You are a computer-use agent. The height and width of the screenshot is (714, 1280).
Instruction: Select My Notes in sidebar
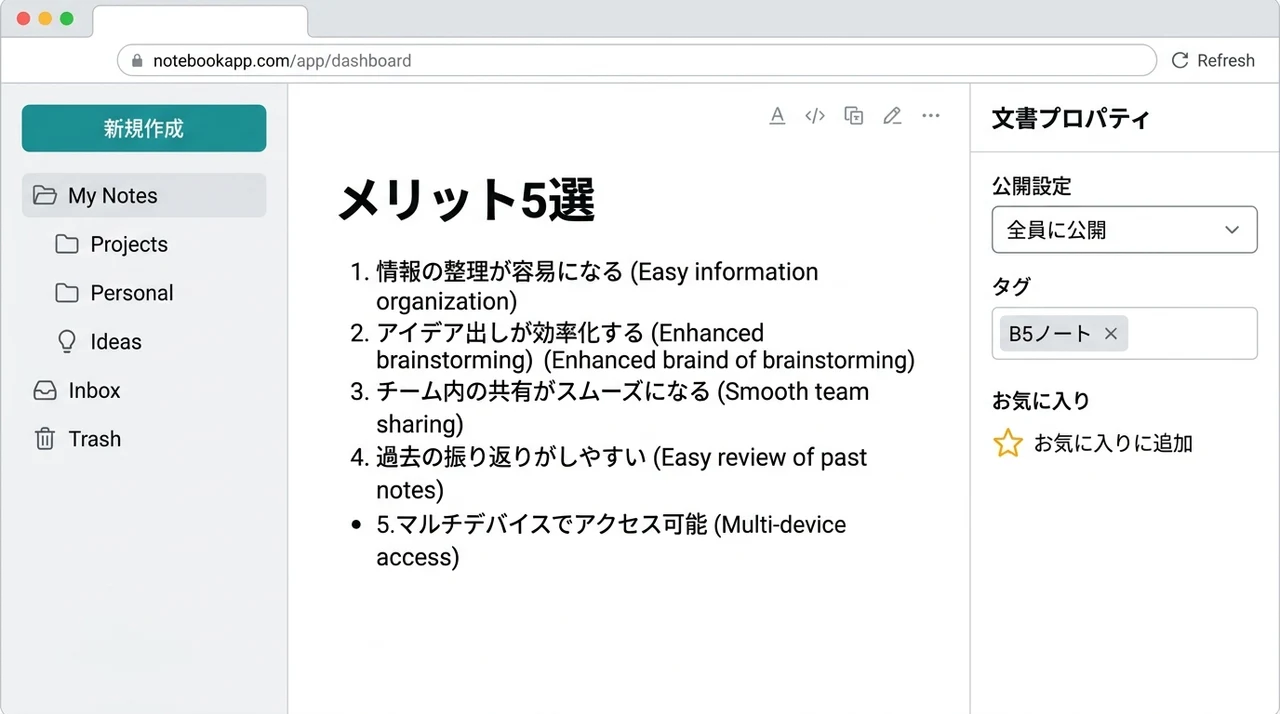[x=144, y=195]
